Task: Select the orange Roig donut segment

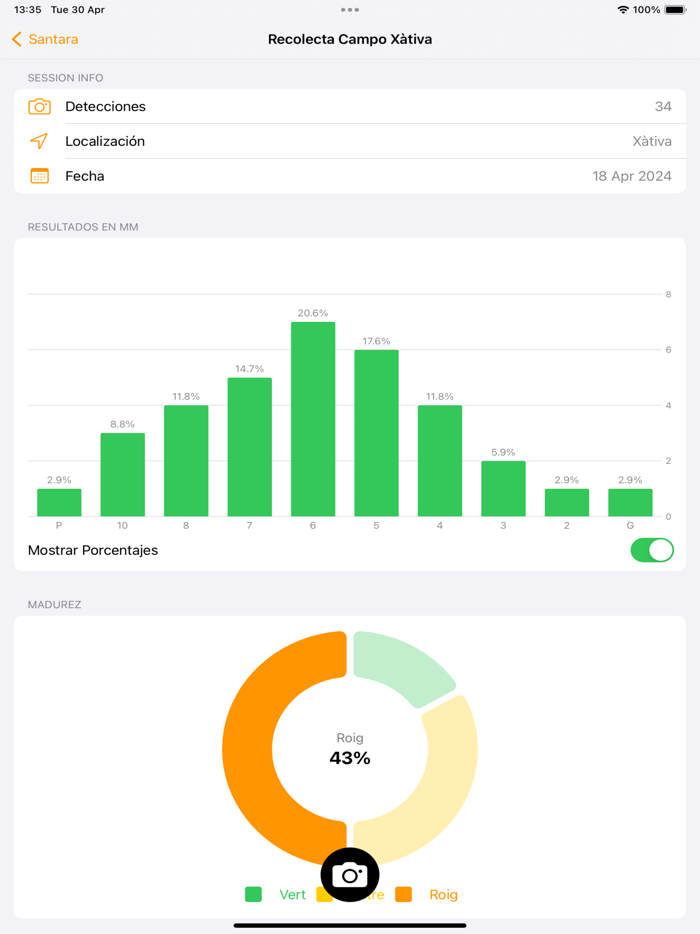Action: (247, 749)
